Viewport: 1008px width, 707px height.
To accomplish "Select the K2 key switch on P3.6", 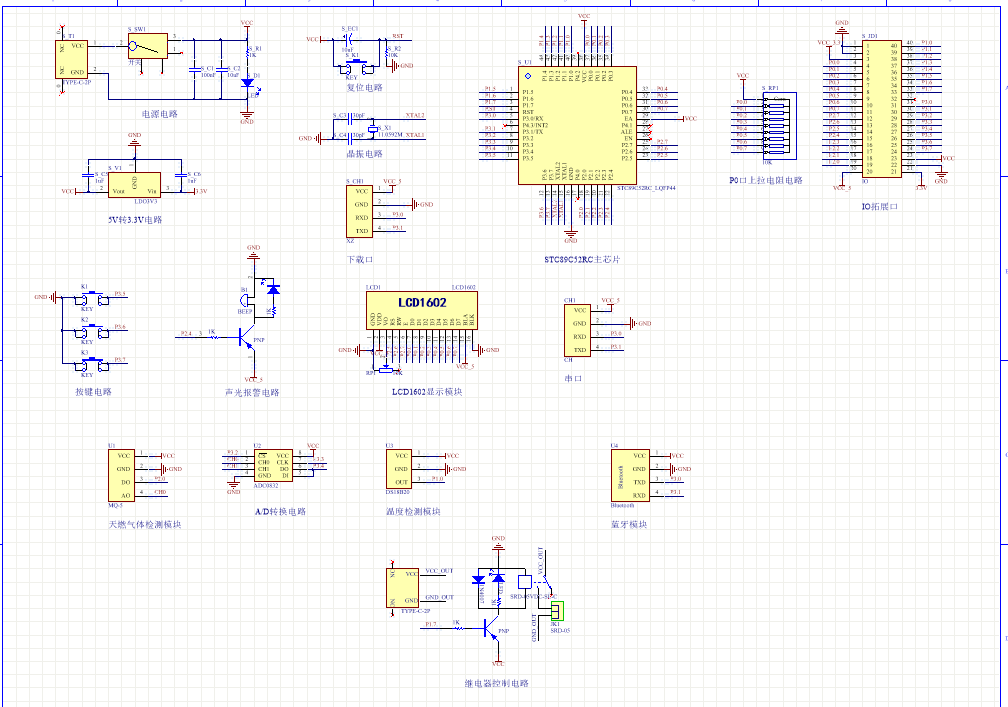I will click(93, 332).
